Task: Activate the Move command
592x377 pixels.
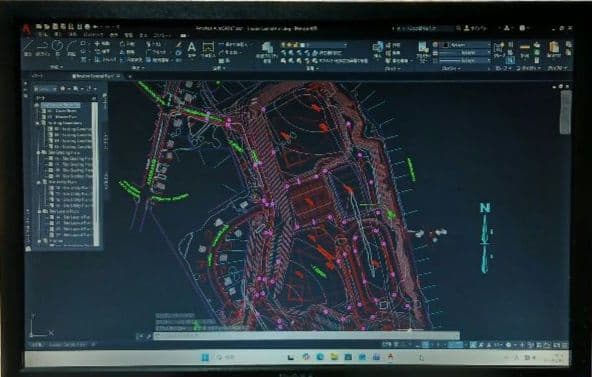Action: point(102,44)
